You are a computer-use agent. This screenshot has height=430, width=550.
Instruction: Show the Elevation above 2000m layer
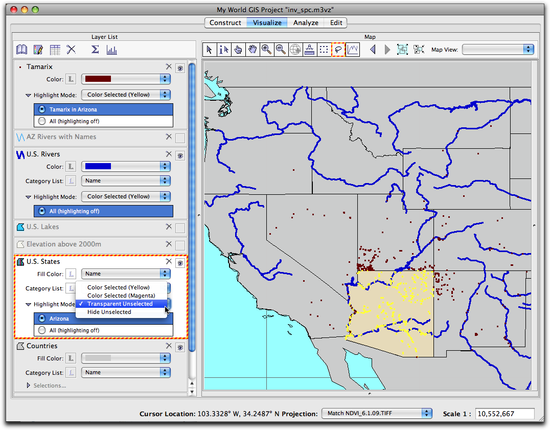tap(180, 245)
